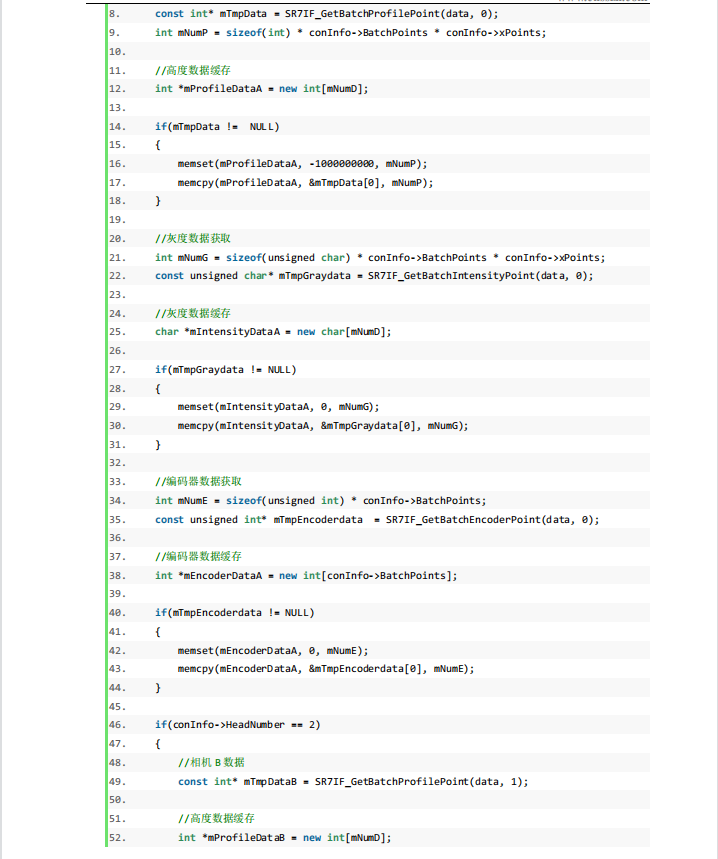
Task: Click the line 52 mProfileDataB allocation
Action: click(x=285, y=838)
